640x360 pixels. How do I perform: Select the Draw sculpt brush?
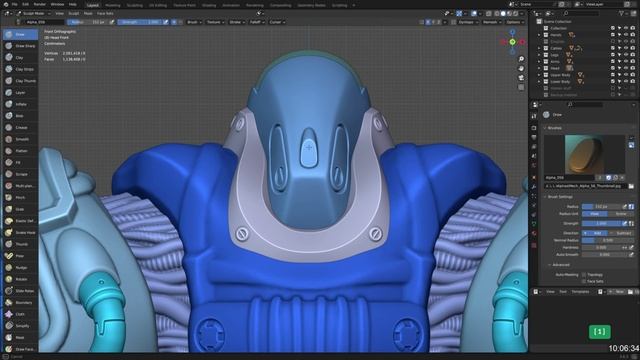pos(20,34)
